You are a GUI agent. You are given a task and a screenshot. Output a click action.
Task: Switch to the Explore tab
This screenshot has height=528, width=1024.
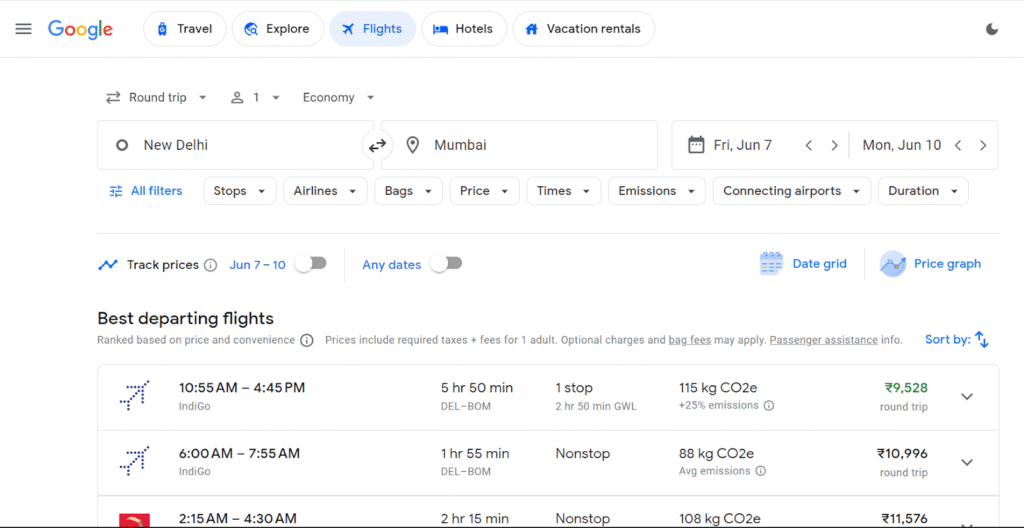(x=278, y=29)
